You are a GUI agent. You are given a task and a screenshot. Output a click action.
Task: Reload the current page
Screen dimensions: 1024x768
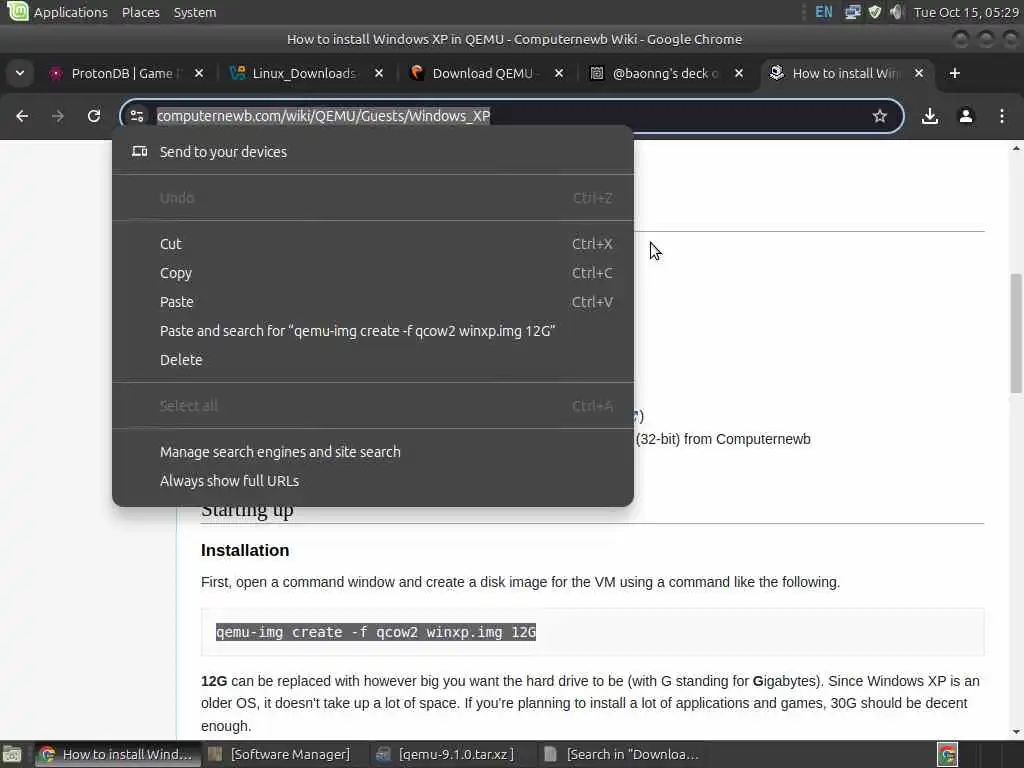pos(94,116)
